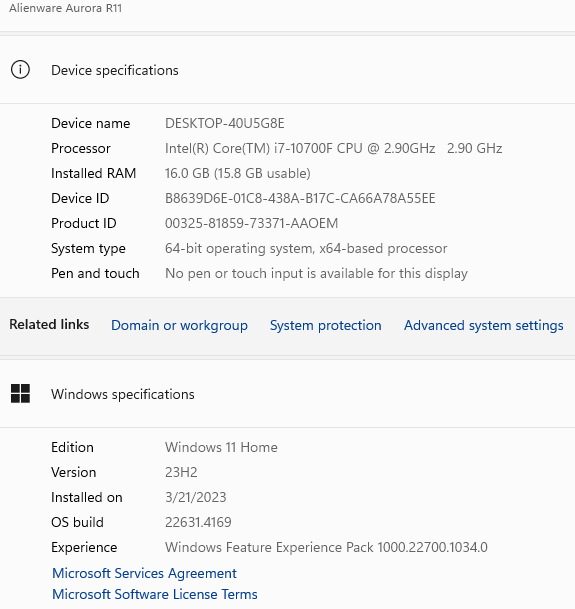Click the Device ID label
This screenshot has height=609, width=575.
(80, 198)
